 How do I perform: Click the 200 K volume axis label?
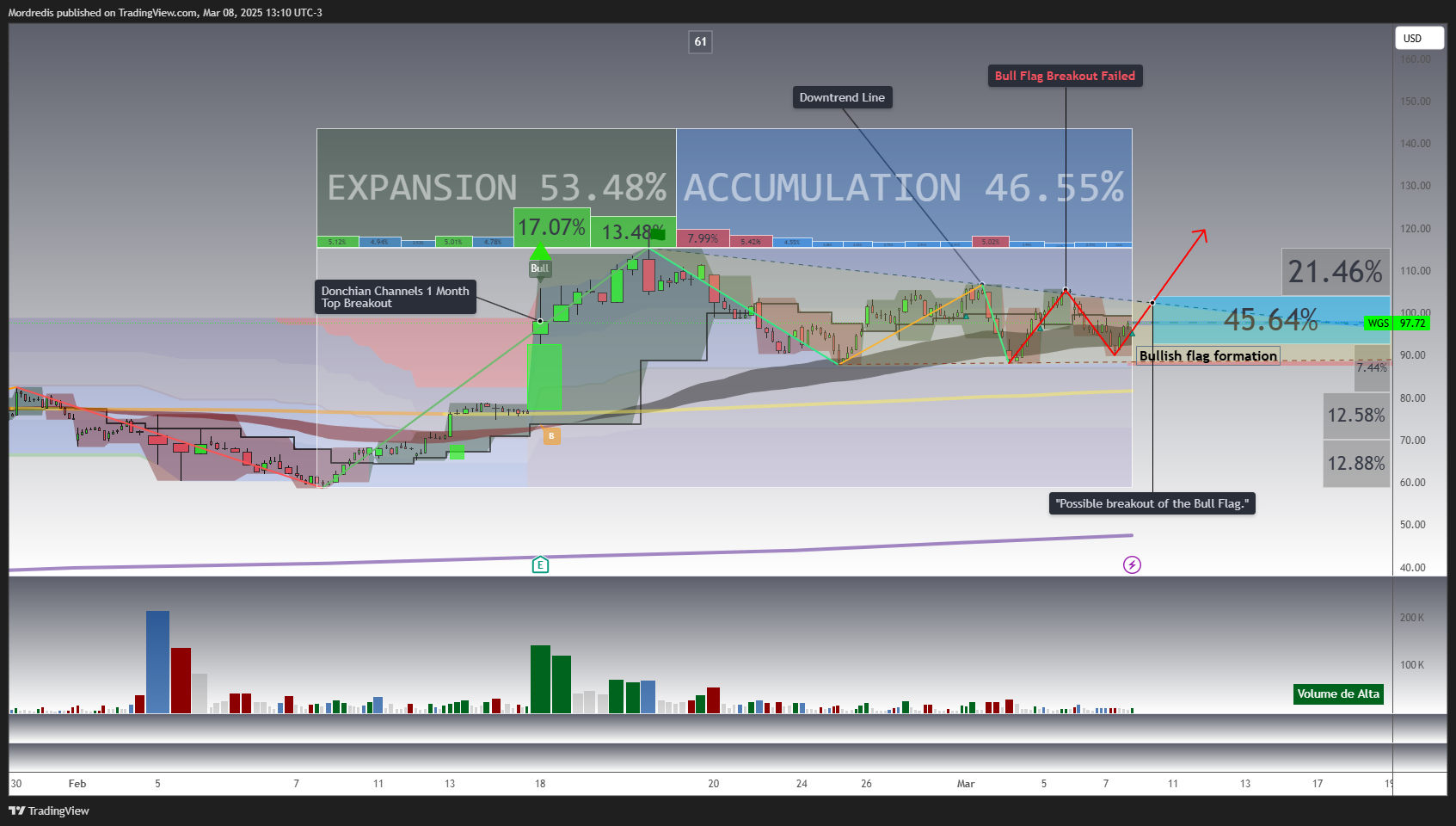[1412, 618]
